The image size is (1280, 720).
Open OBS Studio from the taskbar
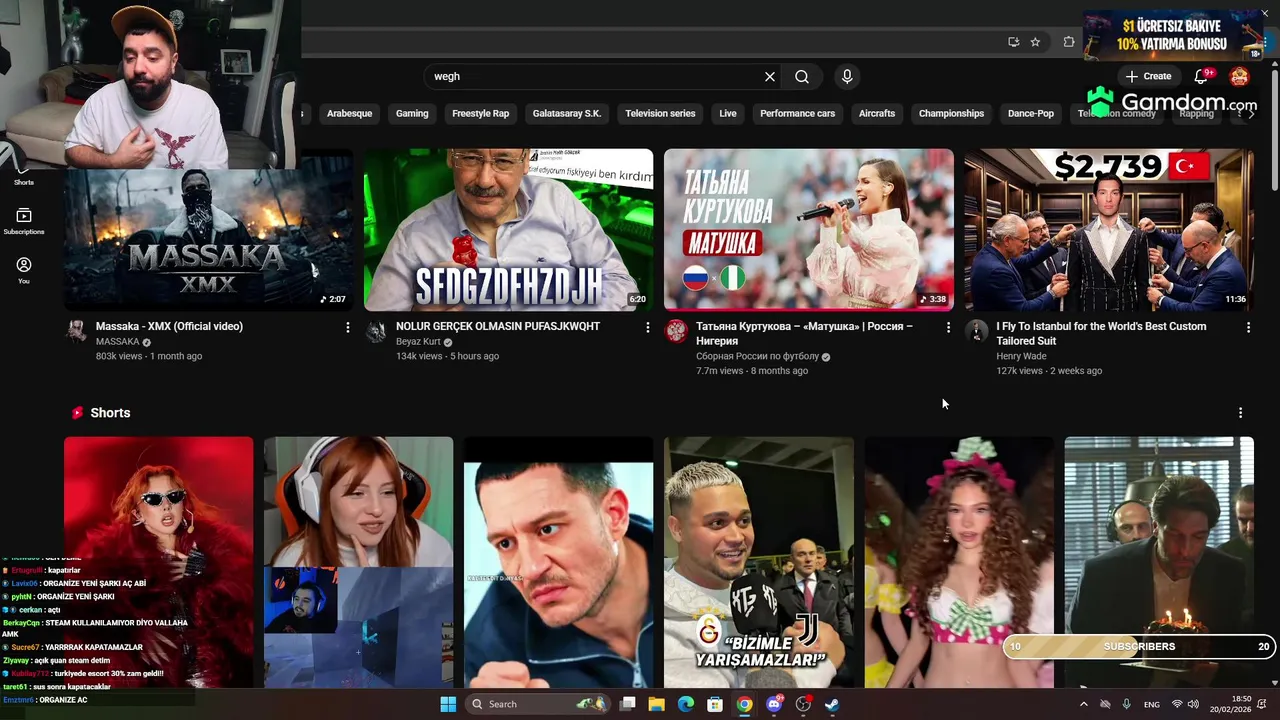tap(803, 704)
